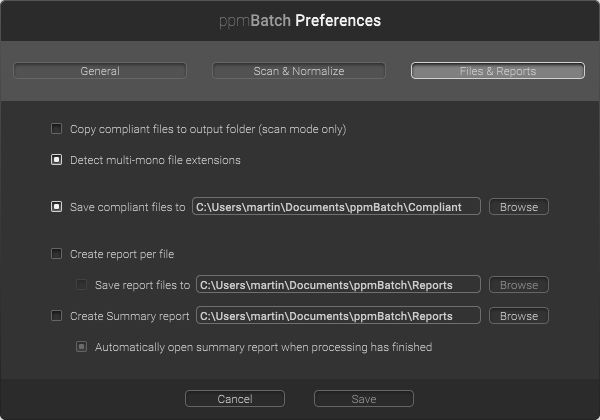Toggle Detect multi-mono file extensions checkbox

pos(57,160)
